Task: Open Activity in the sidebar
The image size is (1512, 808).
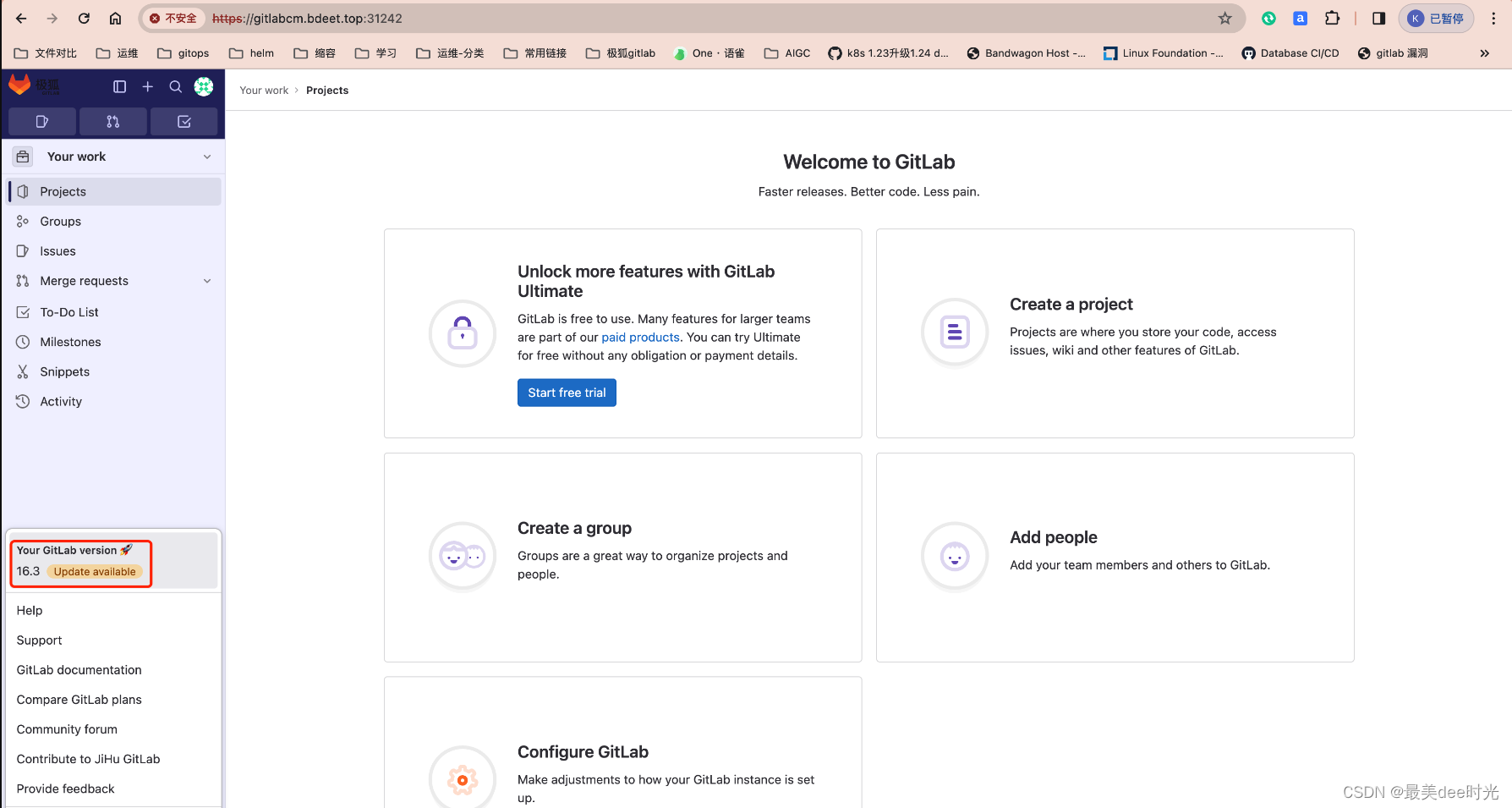Action: pos(113,401)
